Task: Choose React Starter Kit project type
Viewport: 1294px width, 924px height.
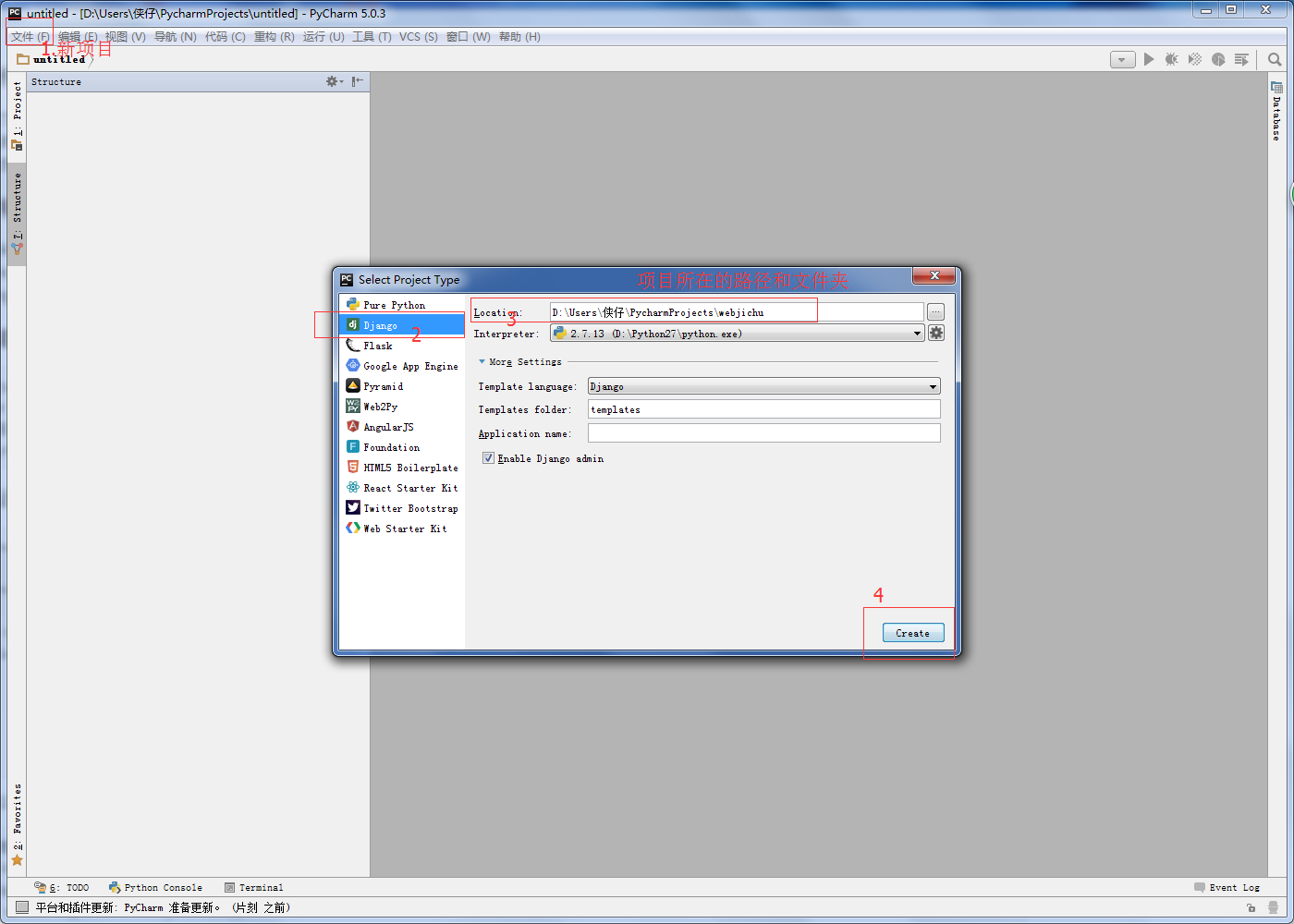Action: 401,488
